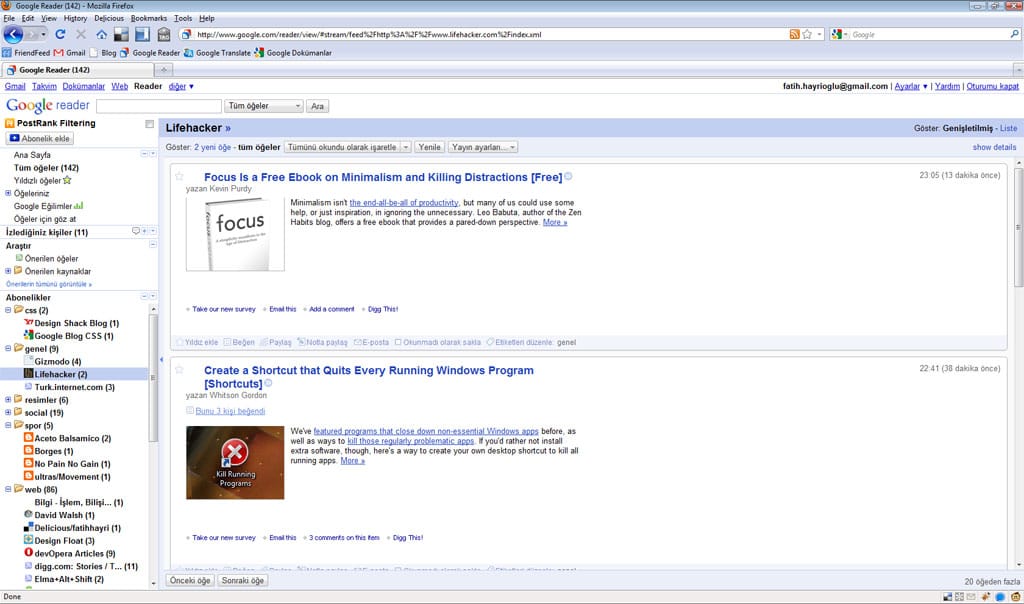Click the 'Sonraki öğe' button
Viewport: 1024px width, 604px height.
(242, 580)
